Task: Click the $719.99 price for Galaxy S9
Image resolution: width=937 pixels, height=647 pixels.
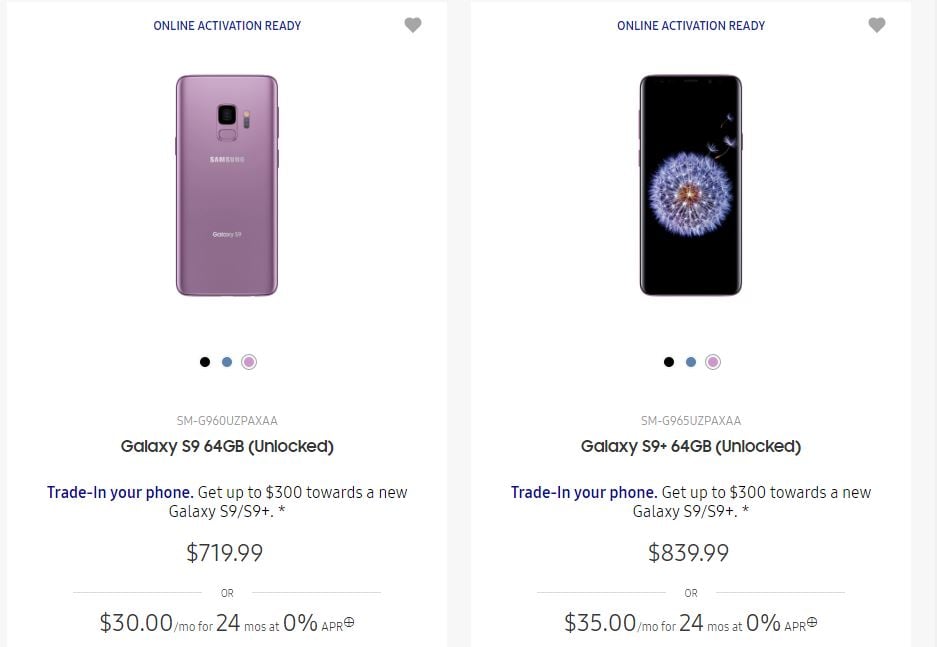Action: point(225,553)
